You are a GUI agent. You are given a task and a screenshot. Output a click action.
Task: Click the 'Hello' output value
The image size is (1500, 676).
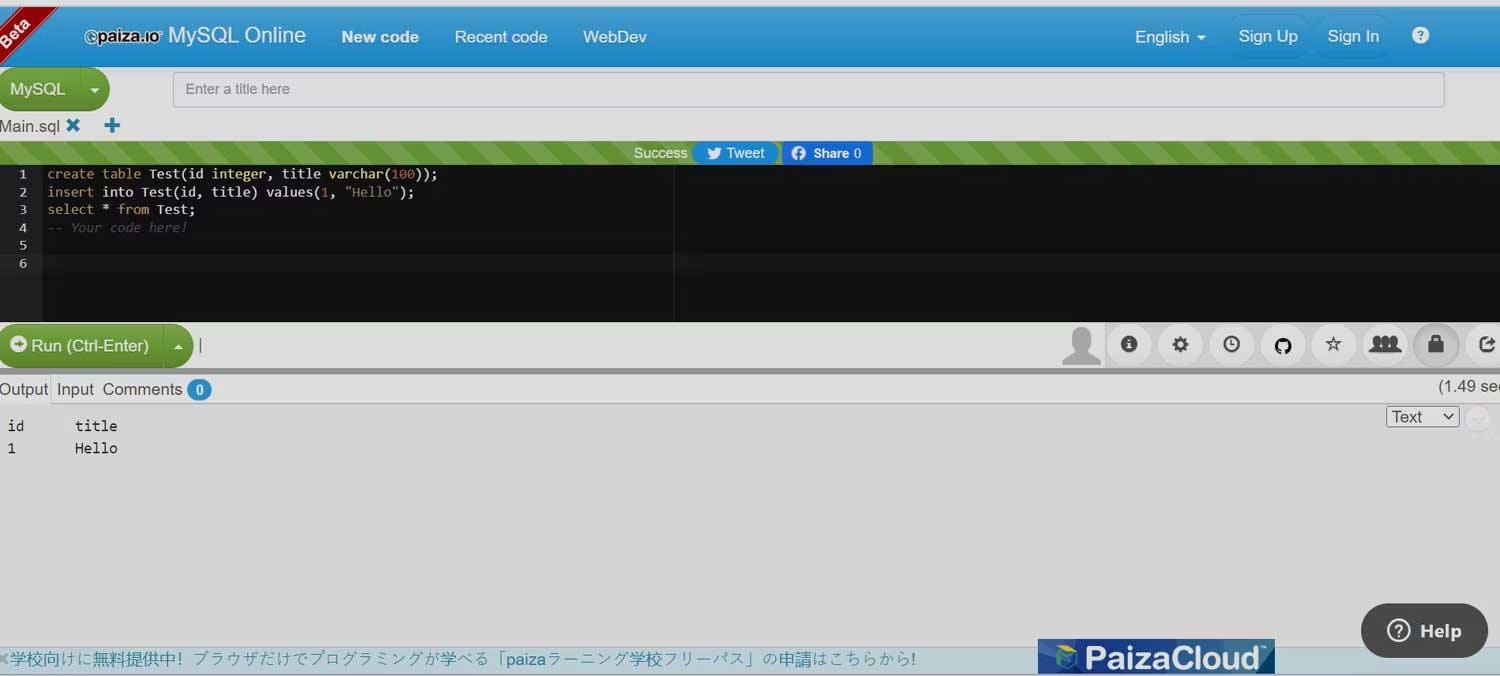[96, 448]
